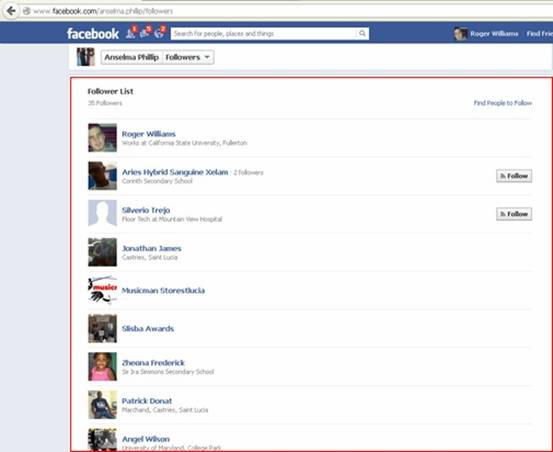Open Roger Williams follower name link
Screen dimensions: 553x452
tap(148, 134)
